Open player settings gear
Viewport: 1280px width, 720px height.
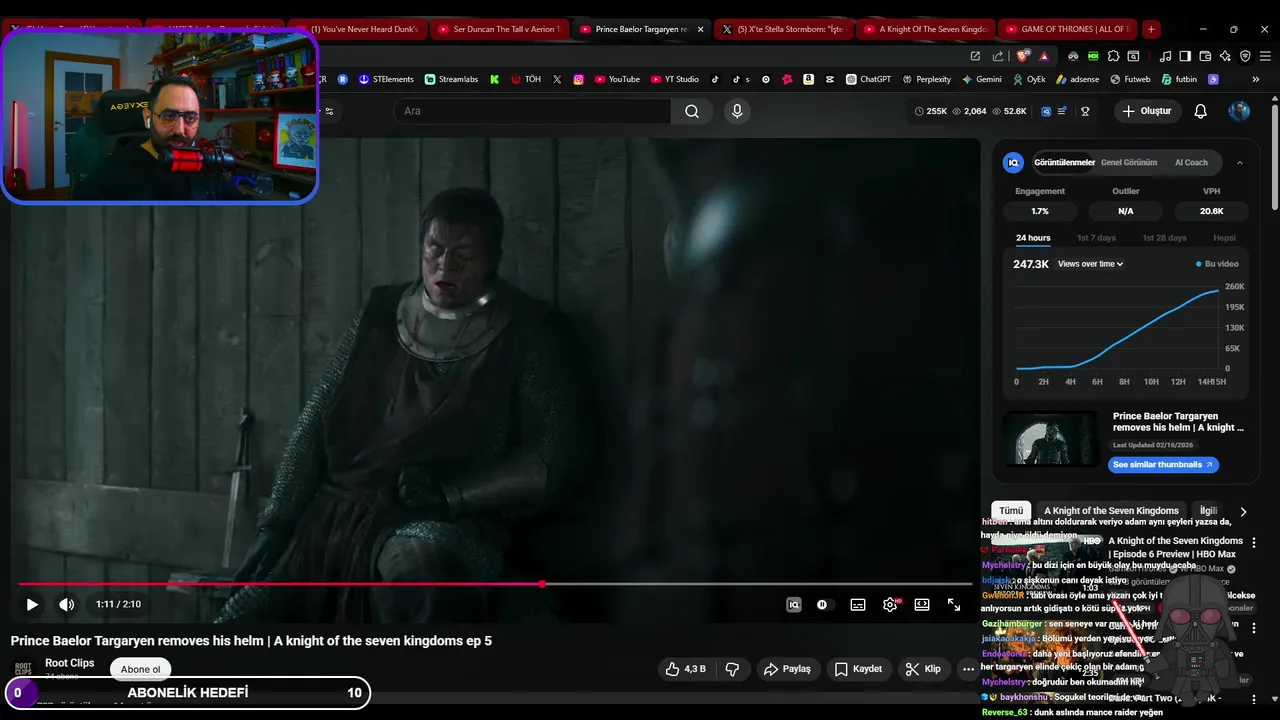point(890,604)
